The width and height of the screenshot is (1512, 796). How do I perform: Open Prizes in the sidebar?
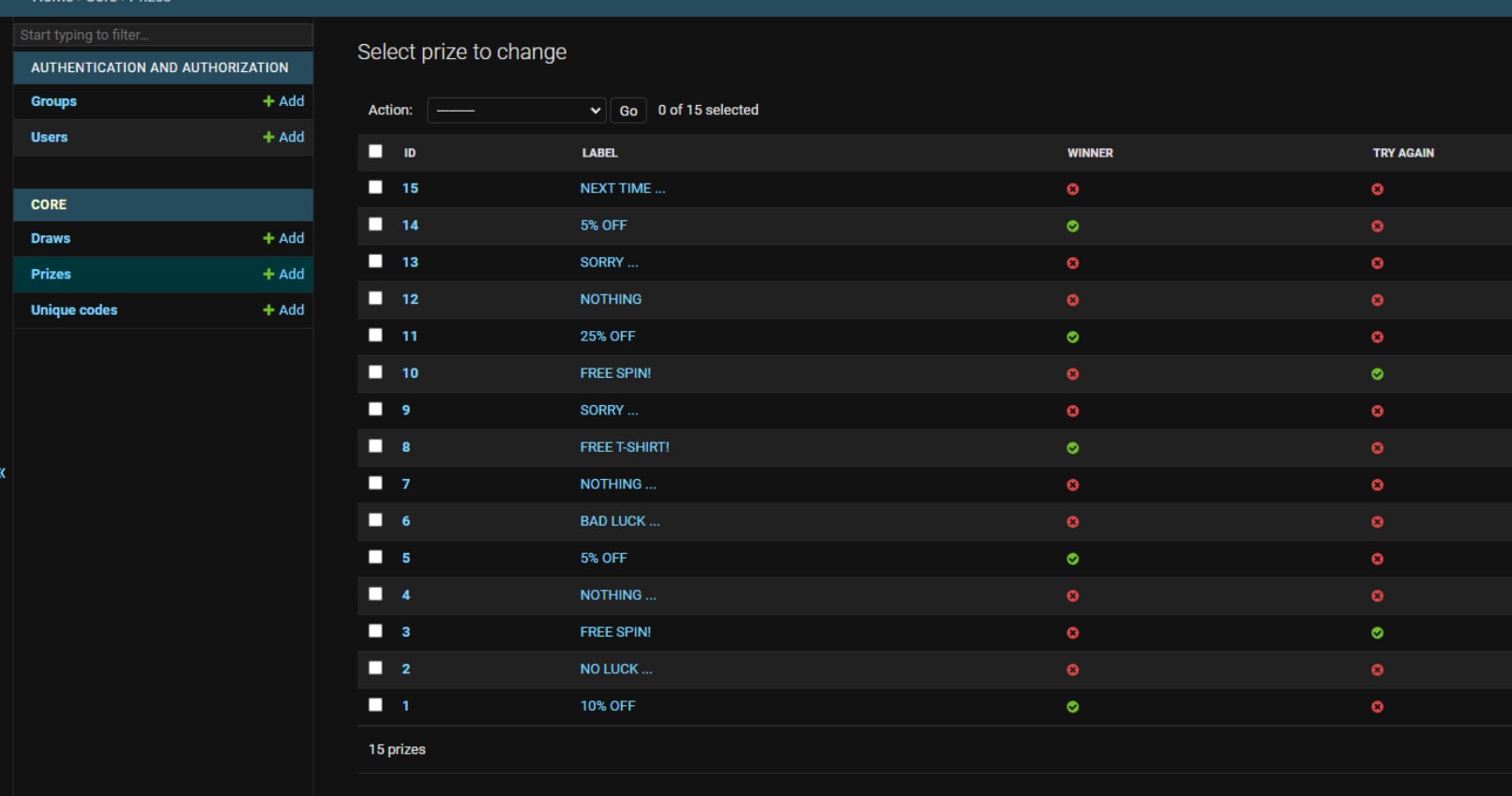tap(51, 274)
